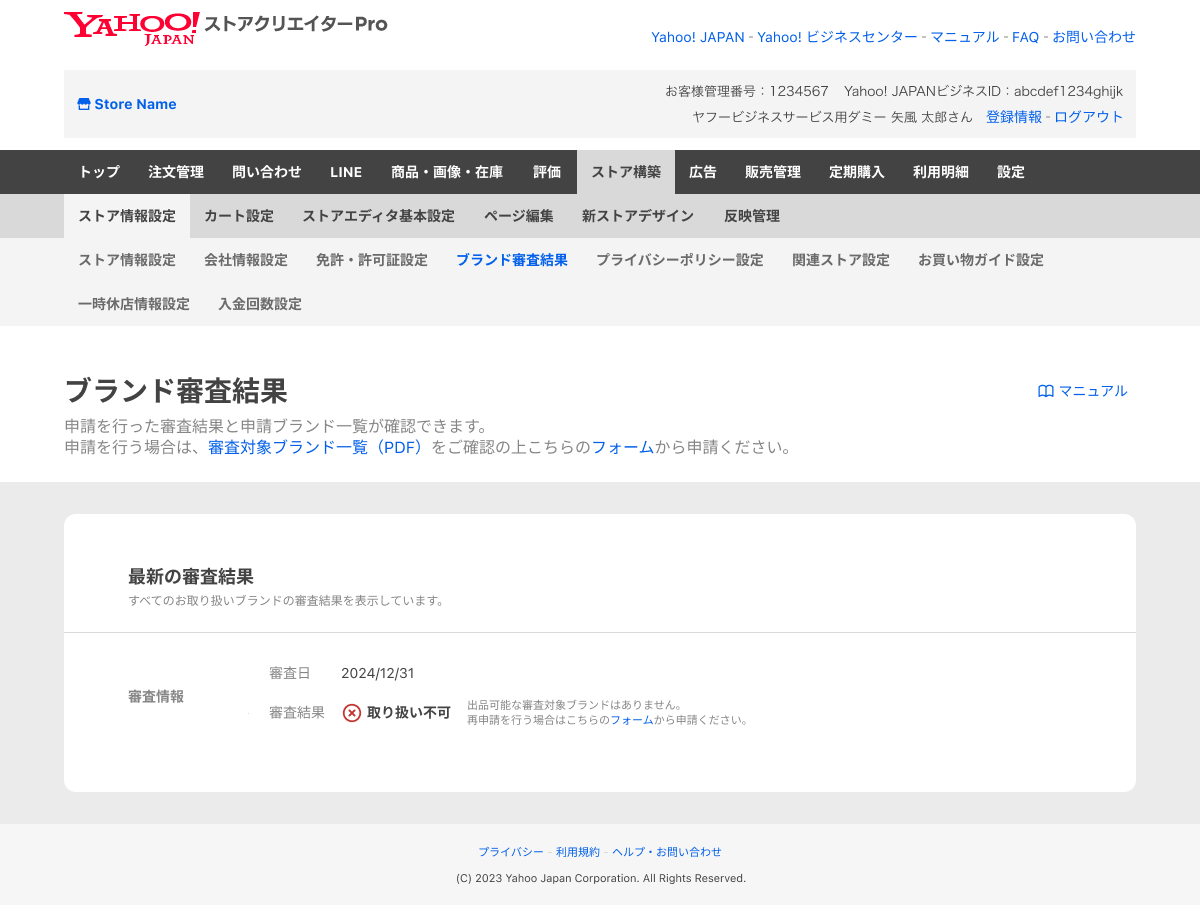Viewport: 1200px width, 905px height.
Task: Open 商品・画像・在庫 menu
Action: pyautogui.click(x=447, y=172)
